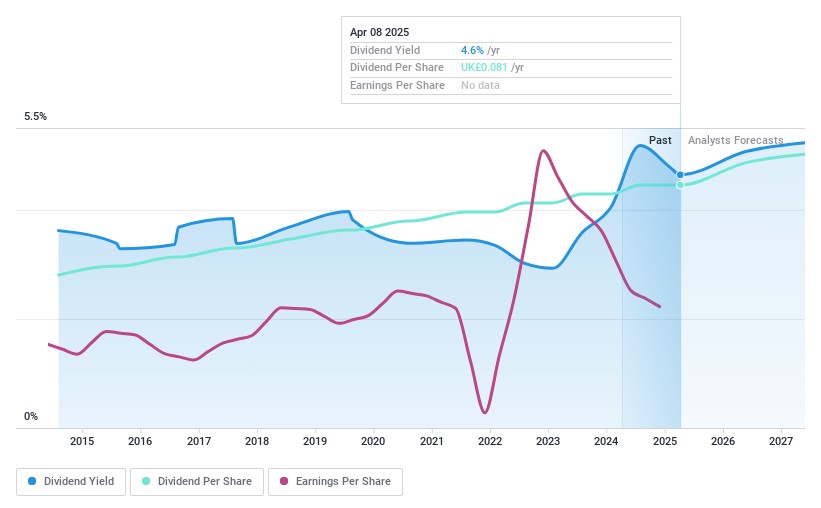This screenshot has height=508, width=821.
Task: Click the Apr 08 2025 tooltip date
Action: coord(379,32)
